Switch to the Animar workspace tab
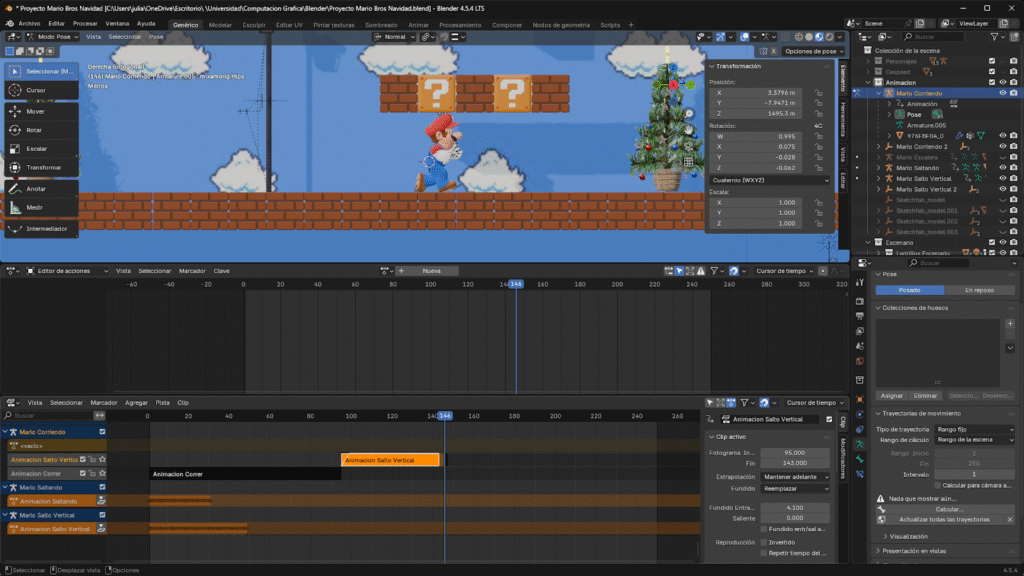The image size is (1024, 576). tap(418, 23)
